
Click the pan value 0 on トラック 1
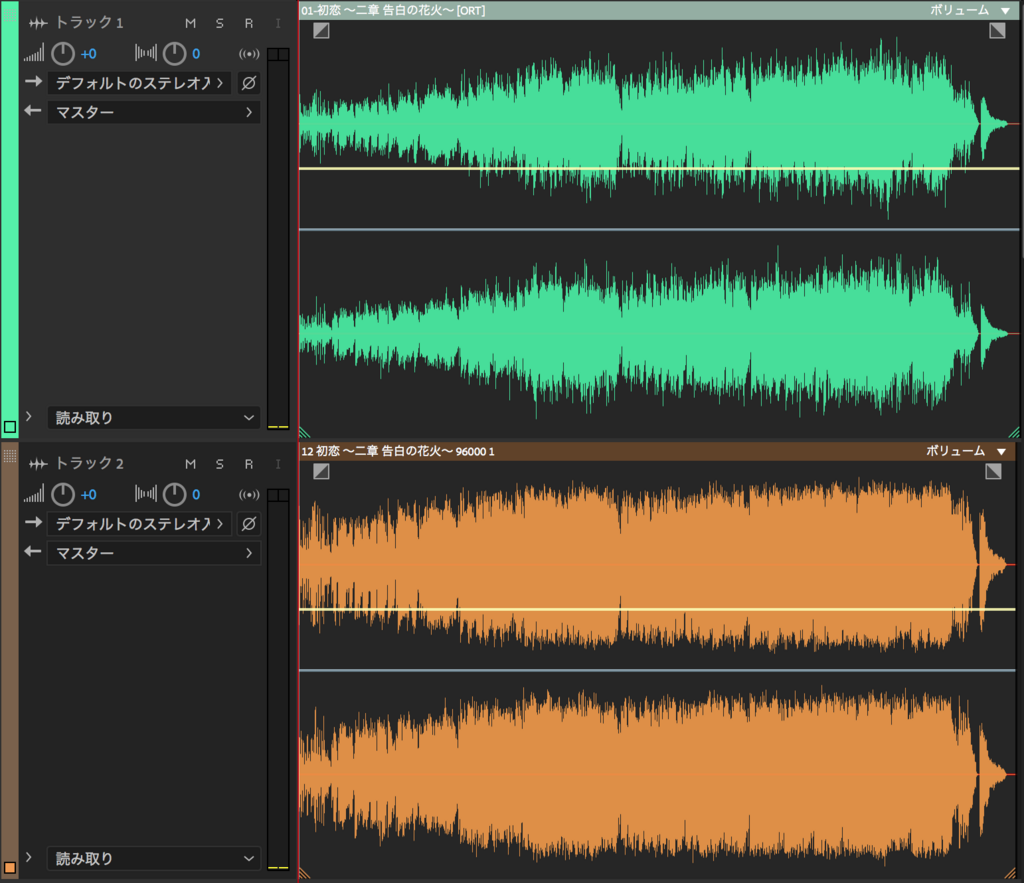[x=196, y=54]
